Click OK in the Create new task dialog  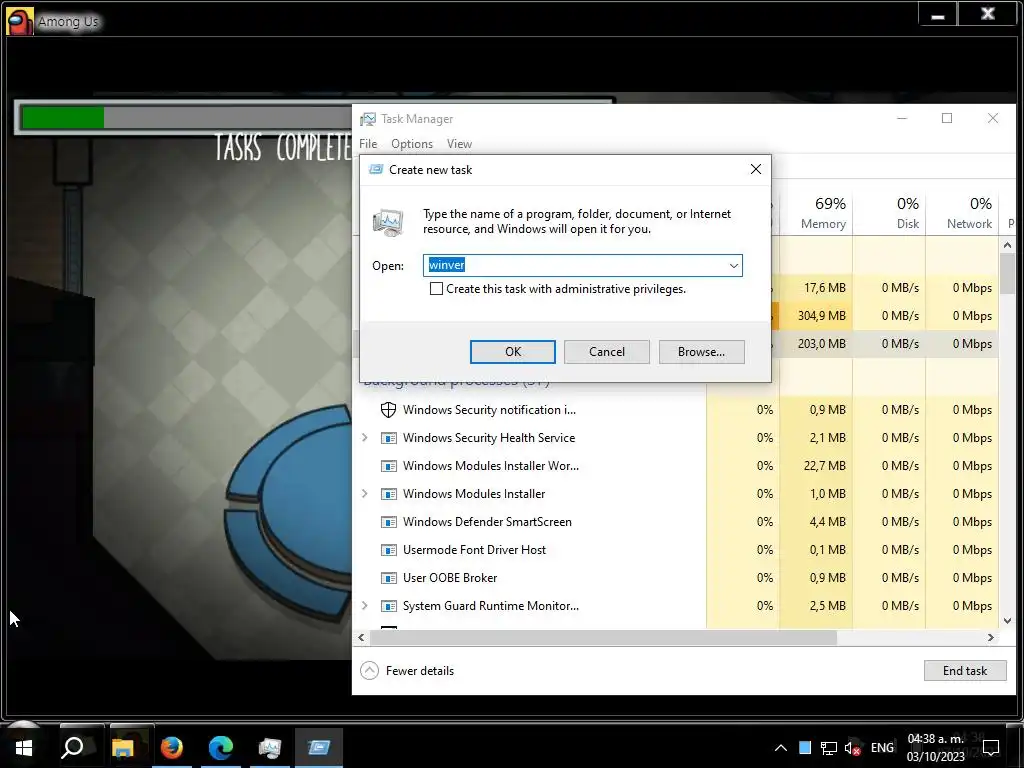click(x=513, y=352)
